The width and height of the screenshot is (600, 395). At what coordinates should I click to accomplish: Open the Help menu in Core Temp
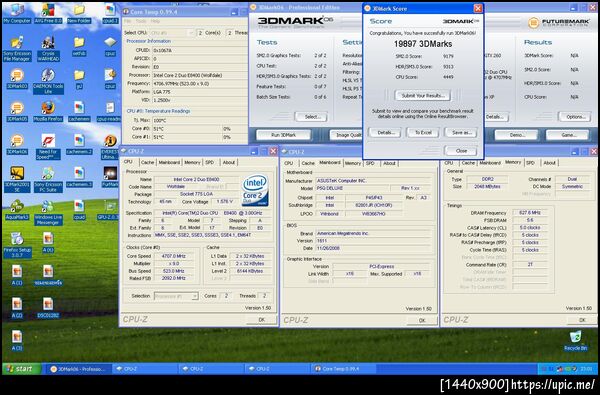coord(155,21)
